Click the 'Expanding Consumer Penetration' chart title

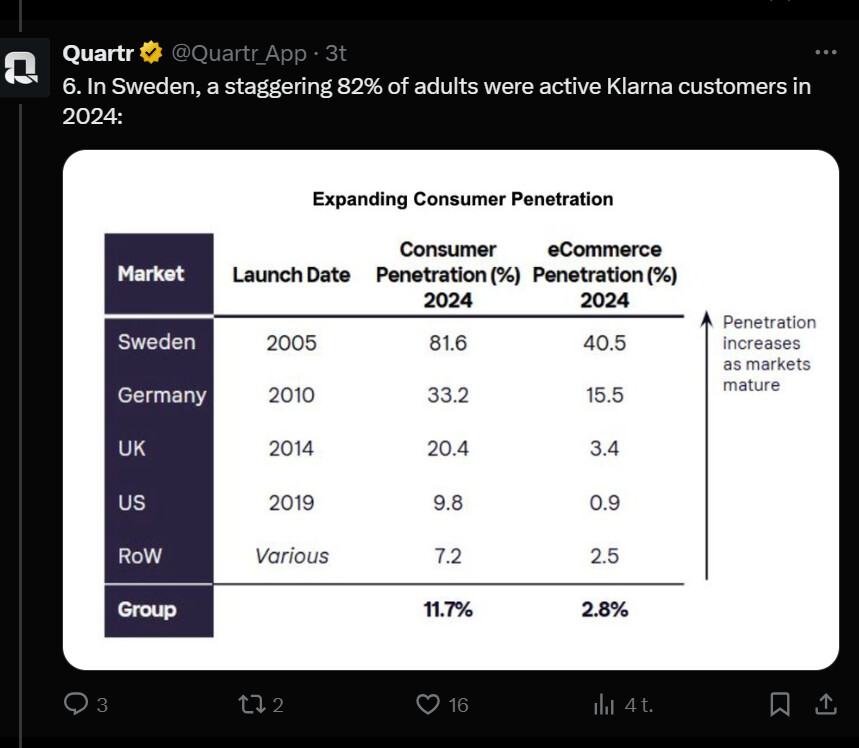point(462,199)
